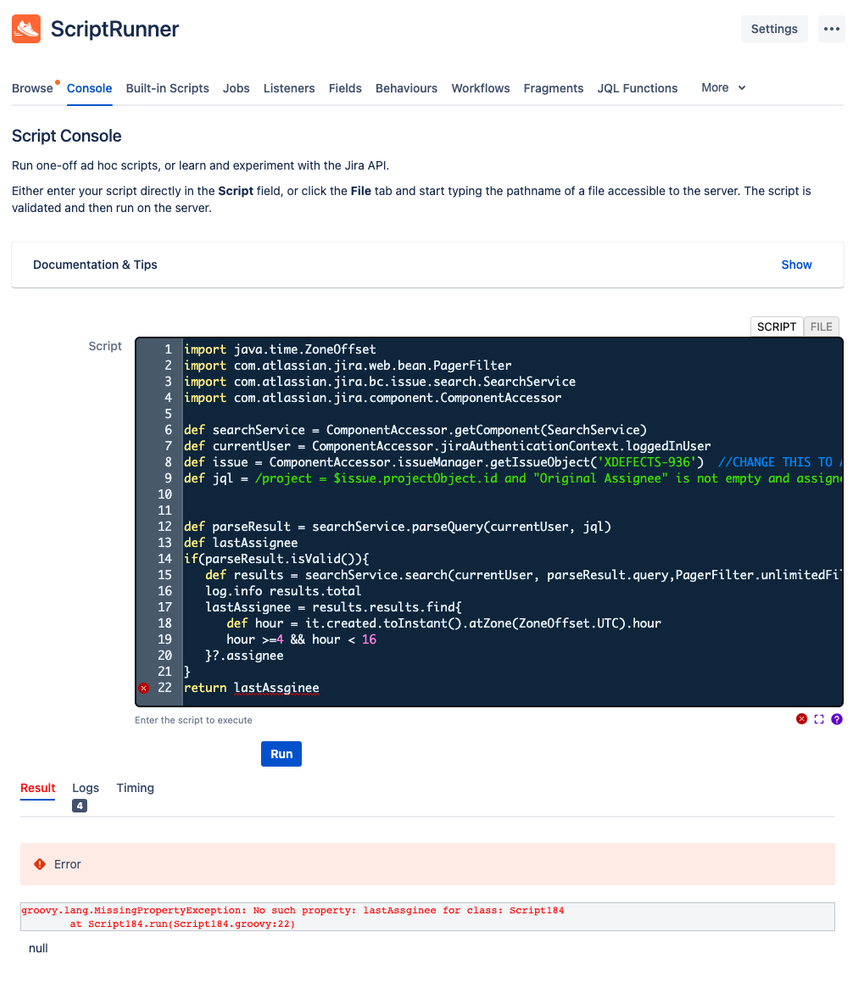Select the Result output tab
Viewport: 858px width, 999px height.
pos(38,788)
